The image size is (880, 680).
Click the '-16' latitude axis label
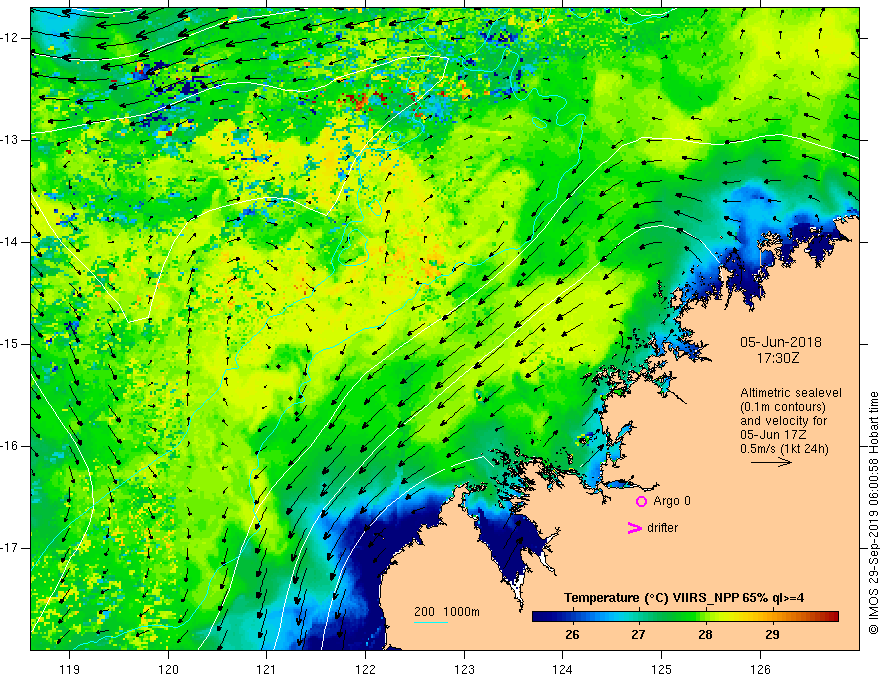(x=11, y=446)
